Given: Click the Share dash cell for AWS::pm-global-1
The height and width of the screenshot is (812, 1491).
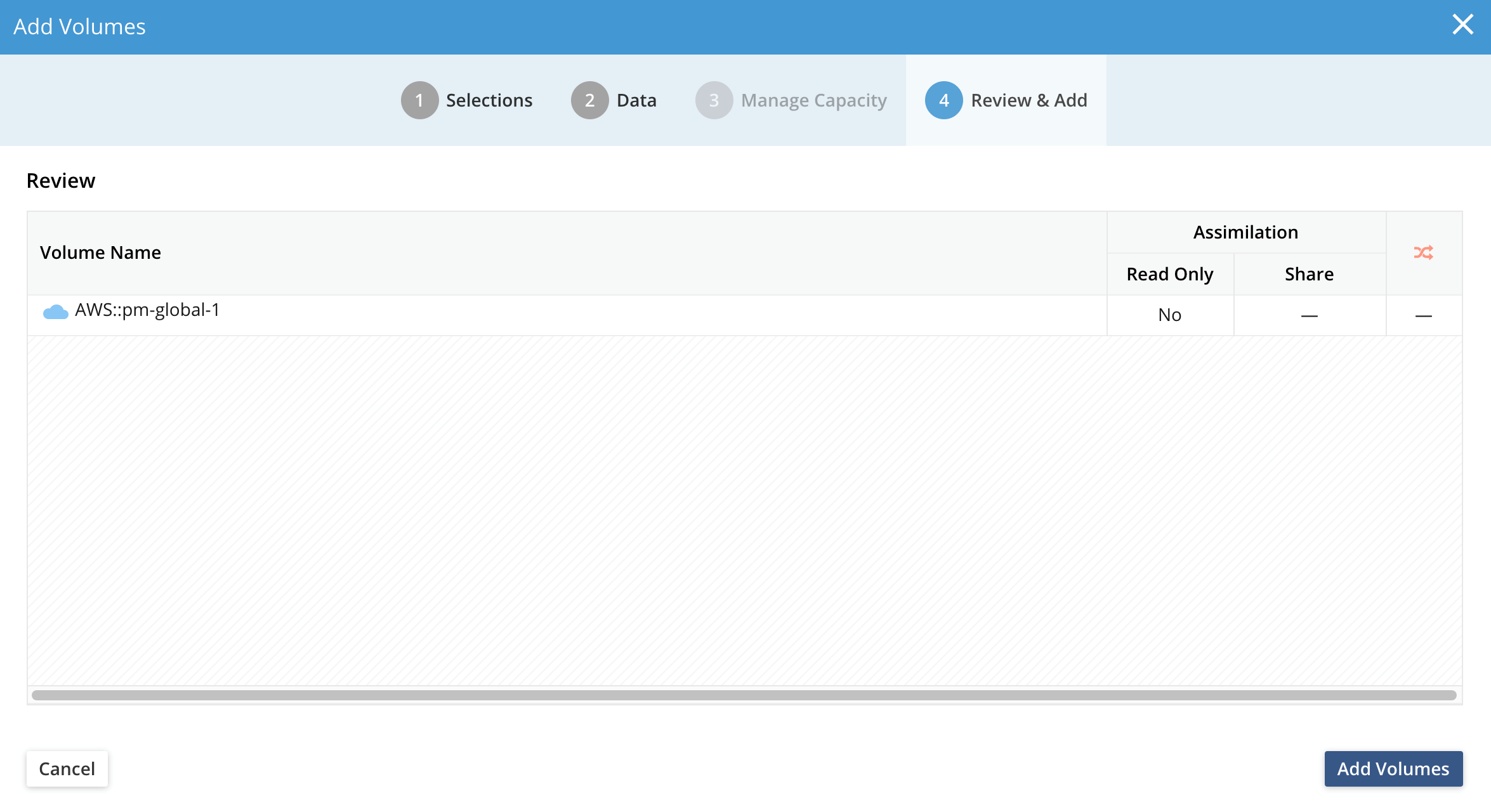Looking at the screenshot, I should coord(1309,316).
